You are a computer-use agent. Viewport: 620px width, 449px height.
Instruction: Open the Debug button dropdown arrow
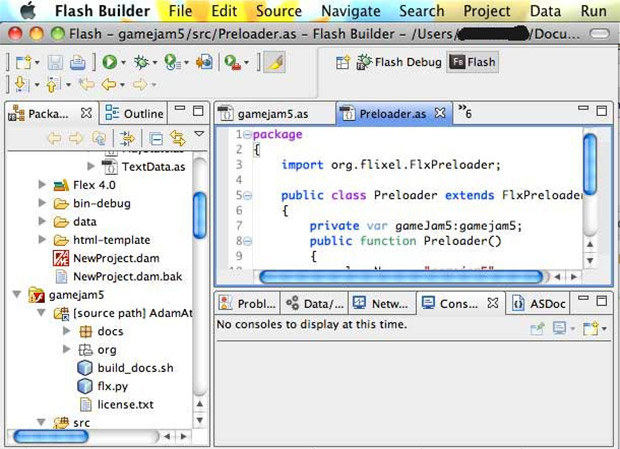point(155,62)
